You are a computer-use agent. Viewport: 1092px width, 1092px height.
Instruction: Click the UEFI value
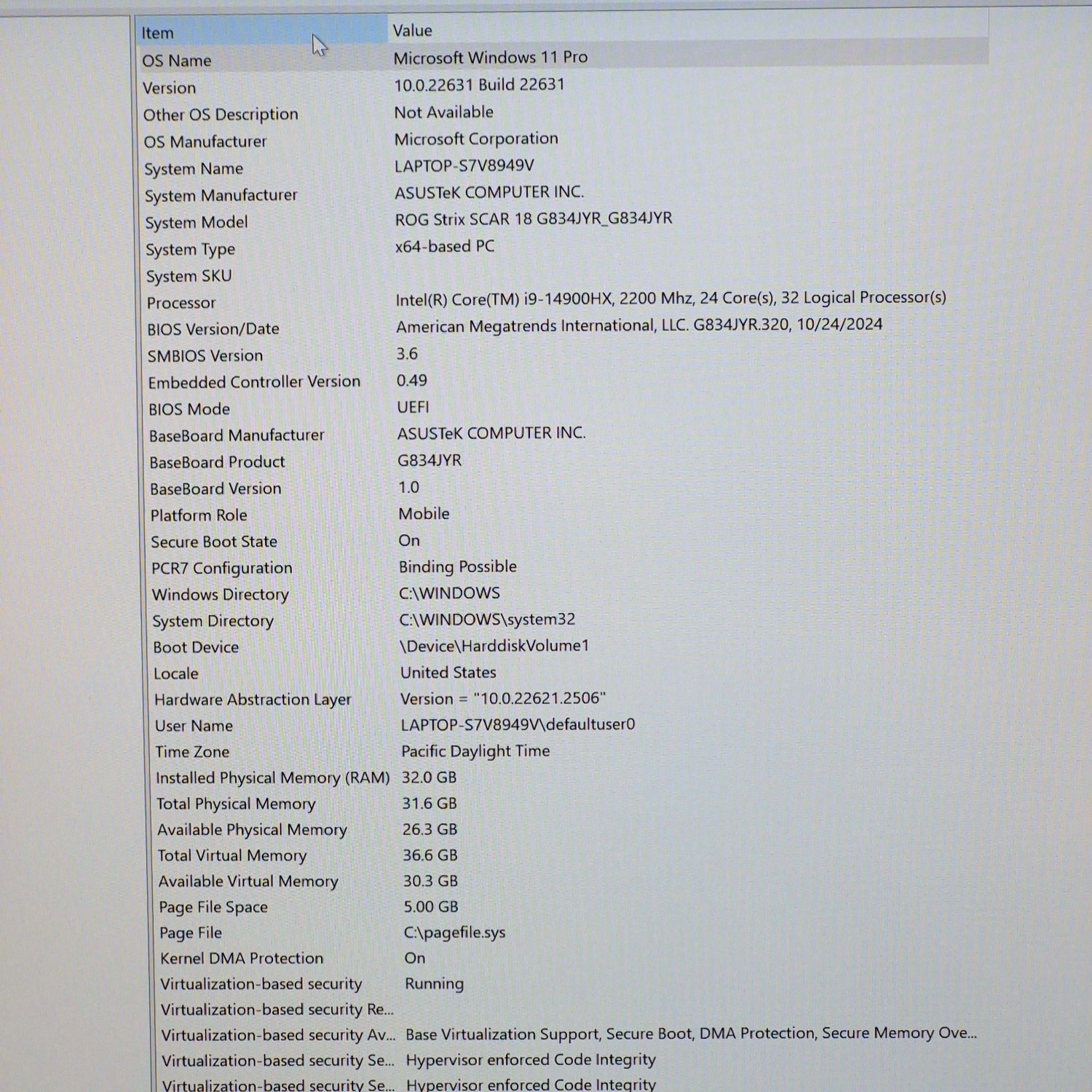[x=413, y=407]
